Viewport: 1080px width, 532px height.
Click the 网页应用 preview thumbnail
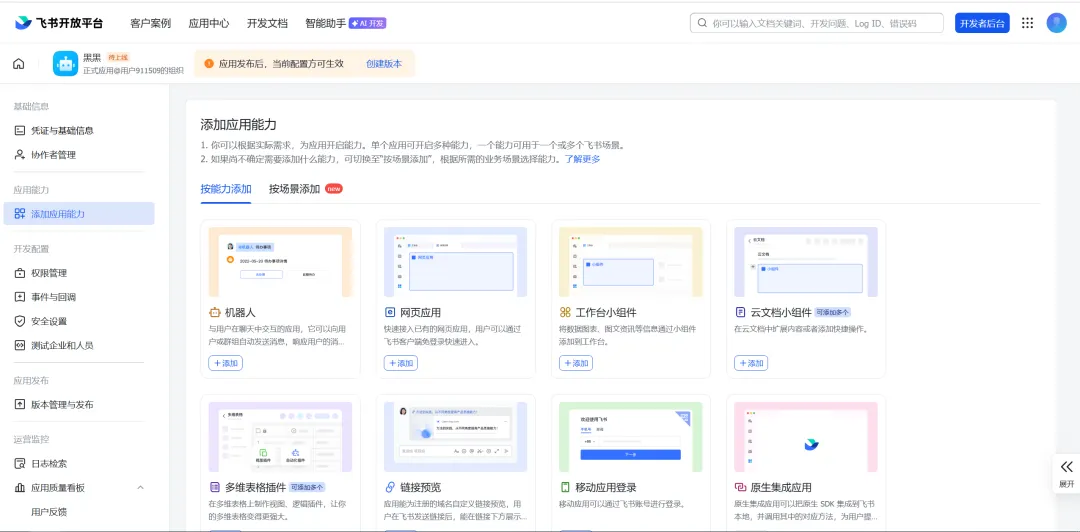click(x=455, y=262)
